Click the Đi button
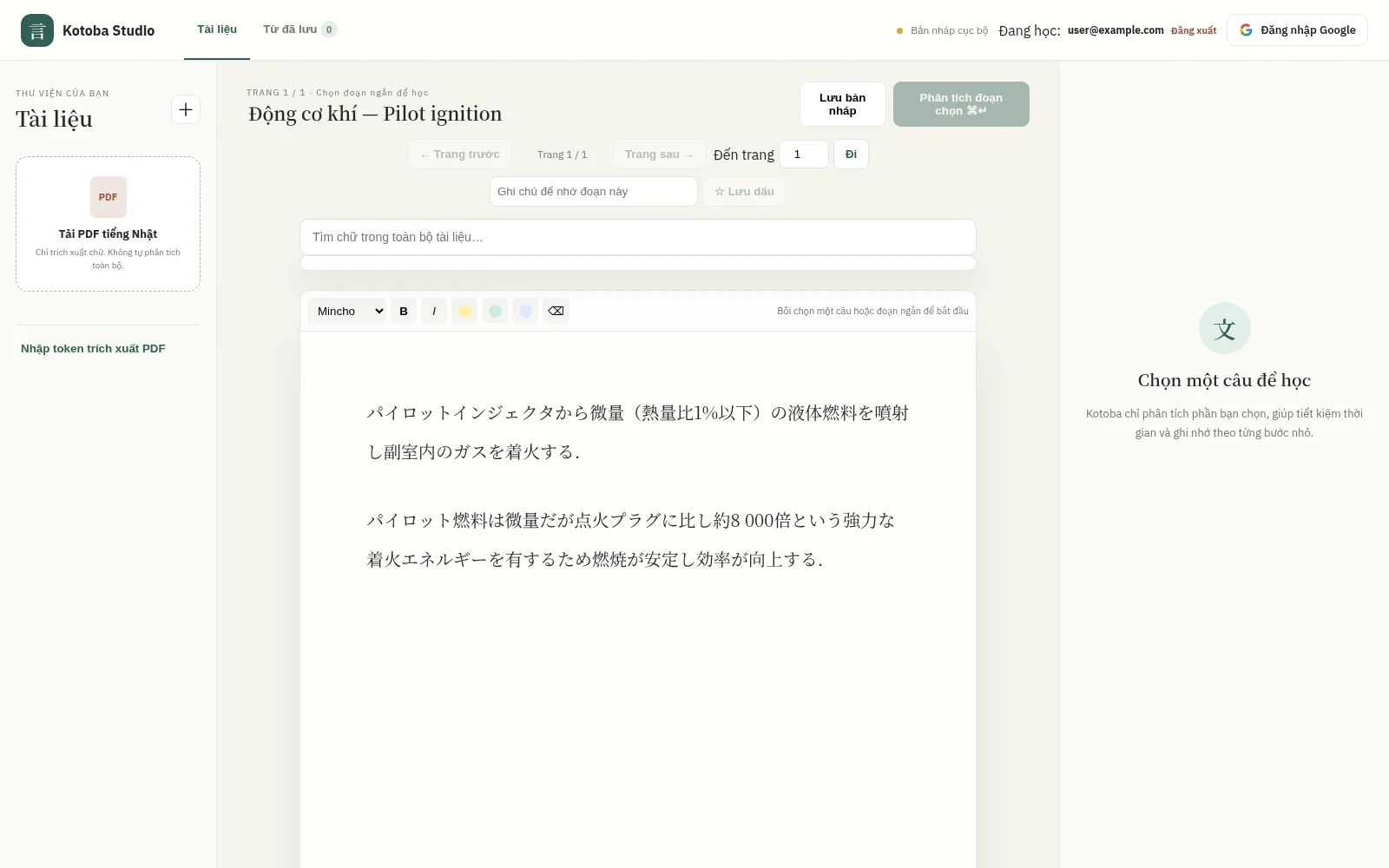 851,155
